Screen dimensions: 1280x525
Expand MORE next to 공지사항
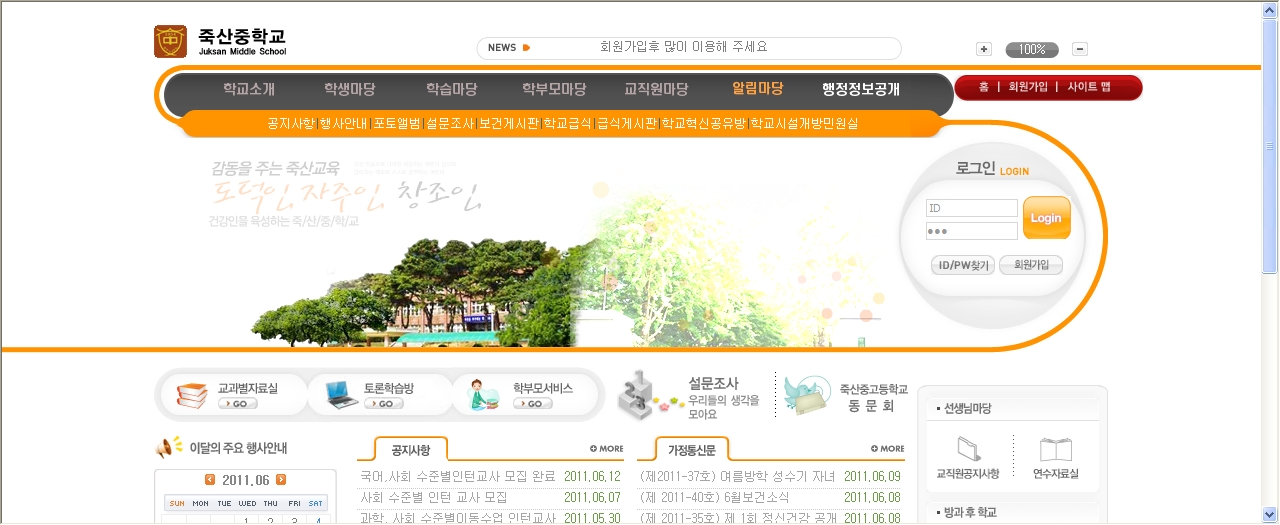point(606,449)
